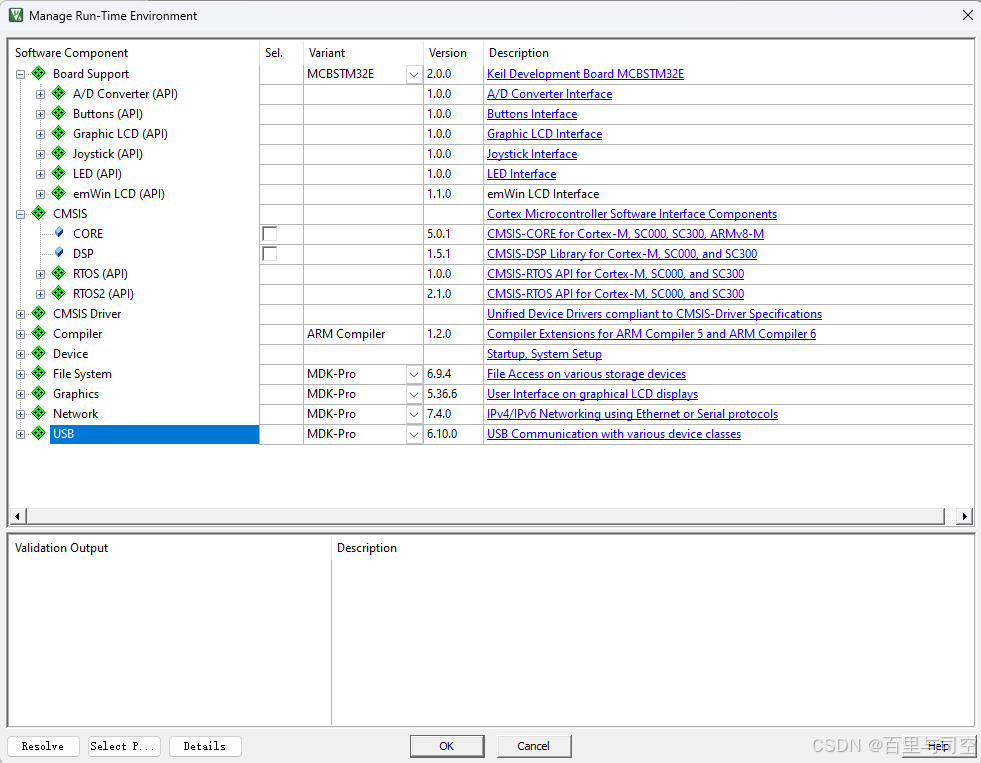
Task: Open the Compiler Extensions for ARM Compiler link
Action: pyautogui.click(x=652, y=334)
